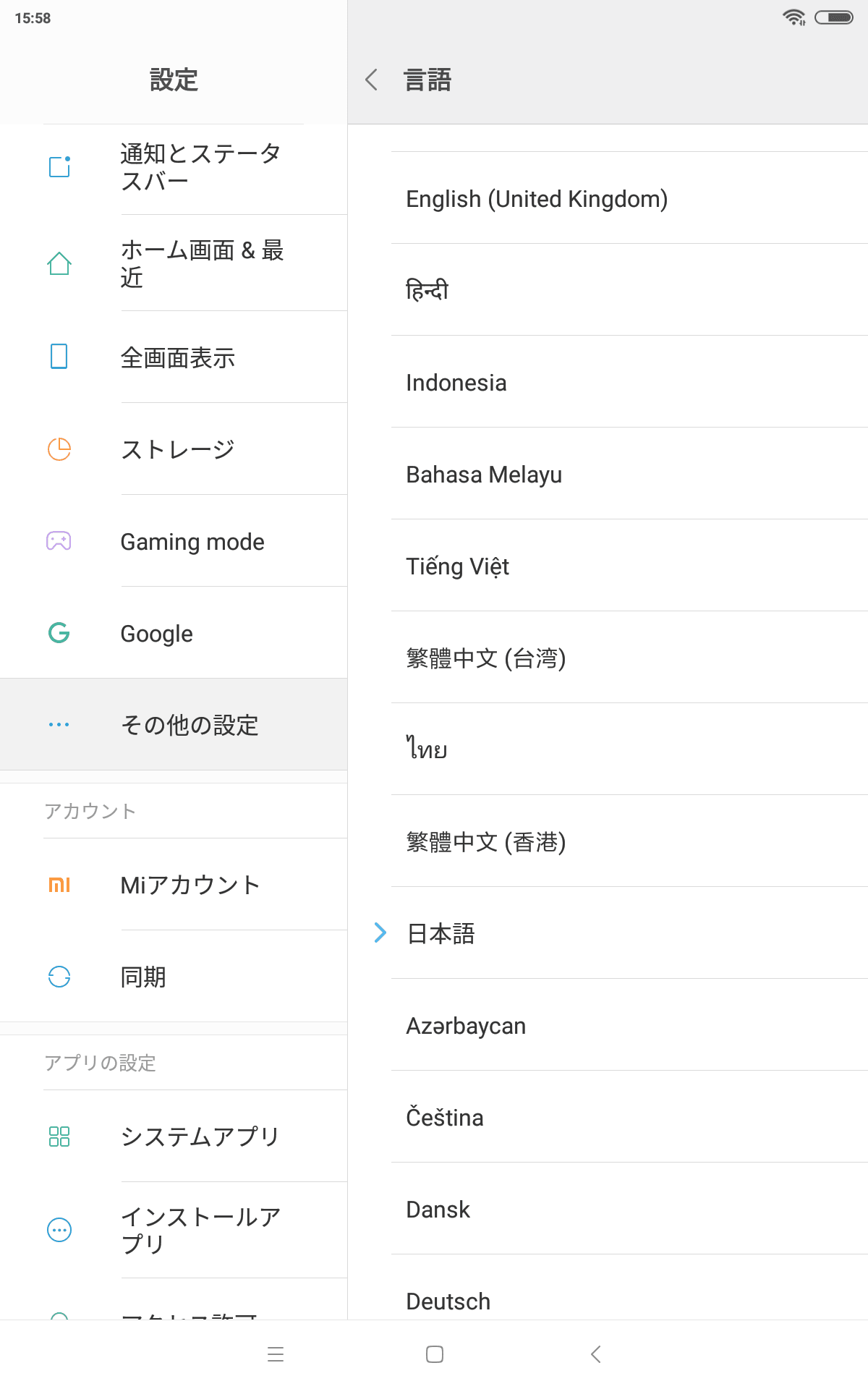The image size is (868, 1389).
Task: Tap the sync circular arrows icon
Action: click(x=59, y=977)
